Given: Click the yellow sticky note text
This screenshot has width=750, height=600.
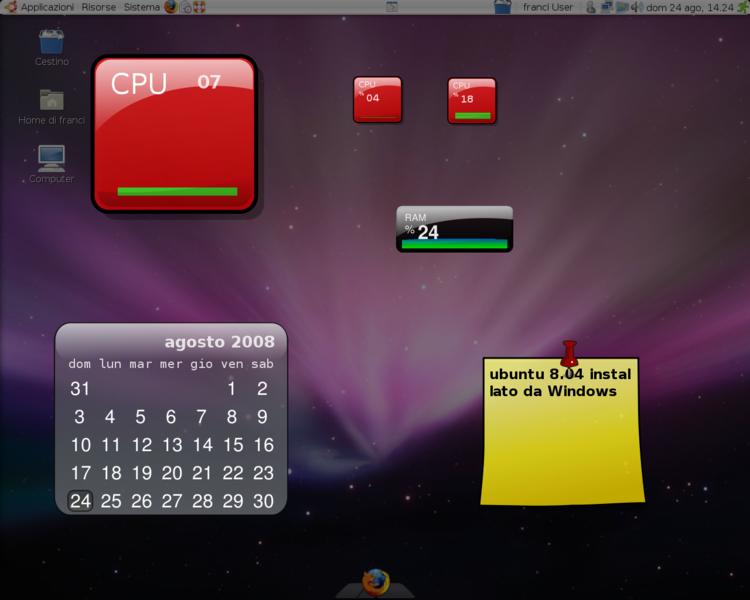Looking at the screenshot, I should [x=558, y=383].
